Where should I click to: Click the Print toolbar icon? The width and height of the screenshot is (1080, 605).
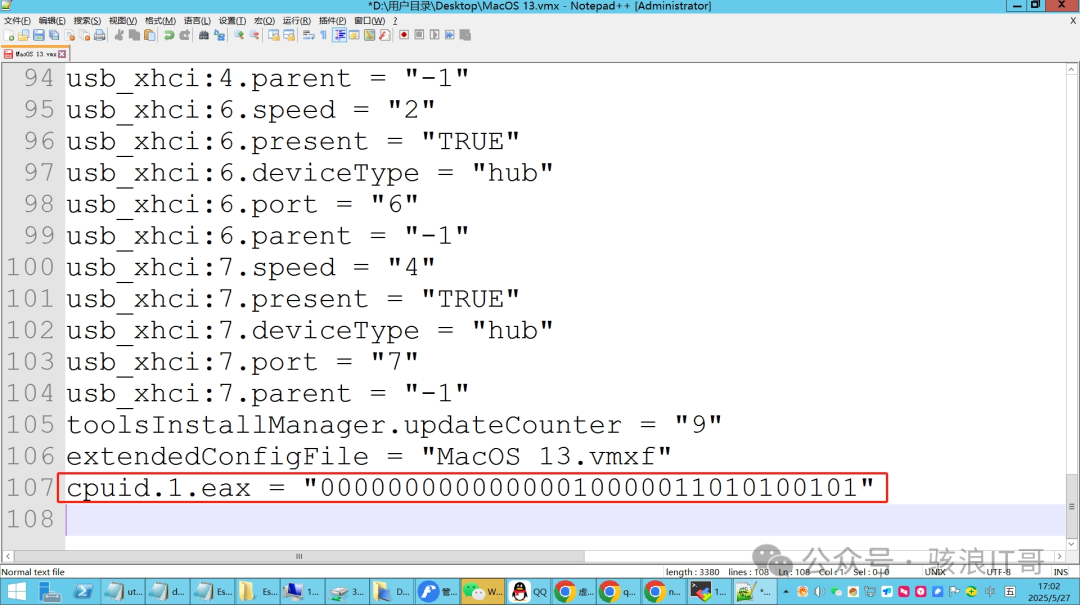99,35
